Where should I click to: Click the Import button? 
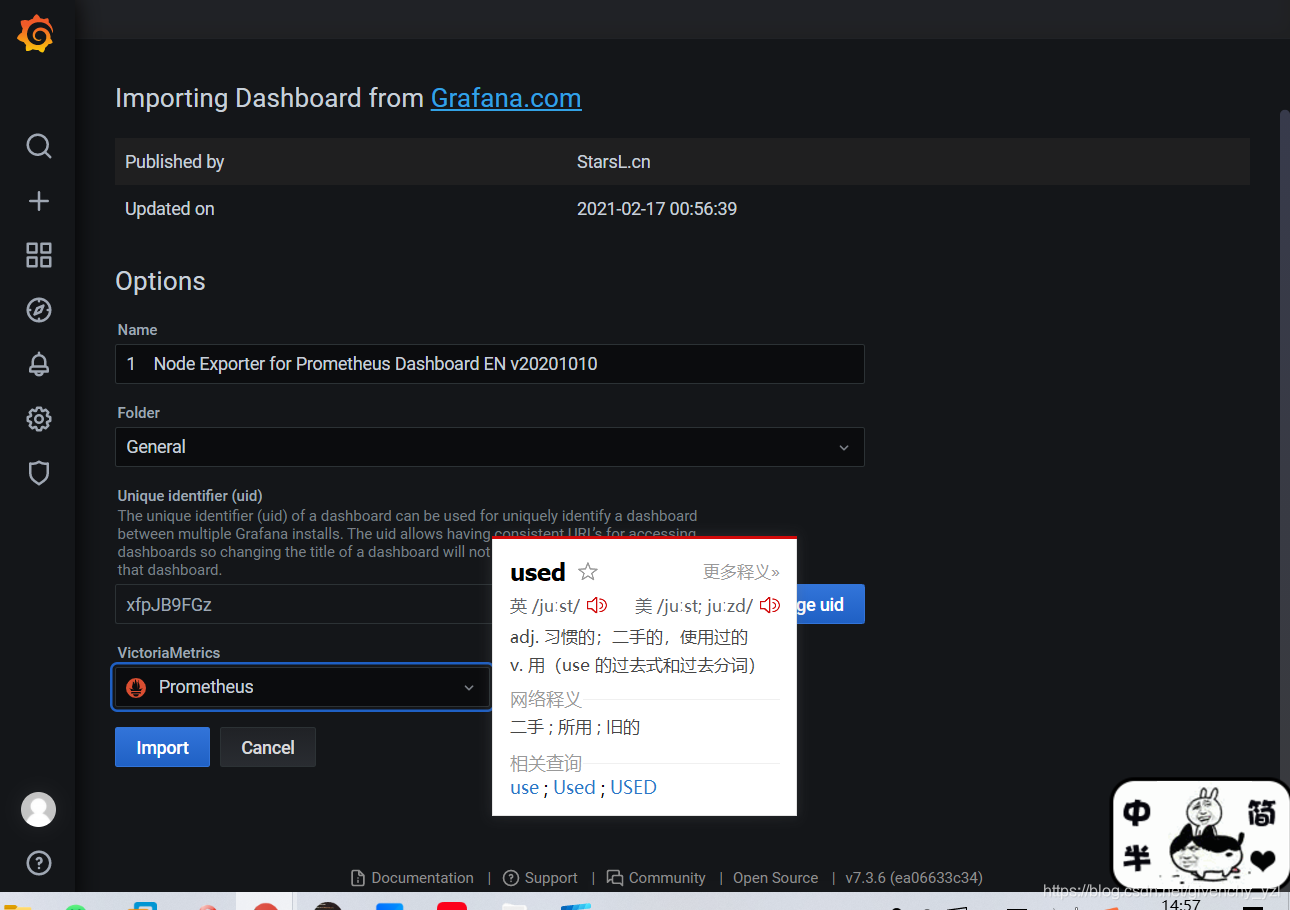(x=162, y=748)
